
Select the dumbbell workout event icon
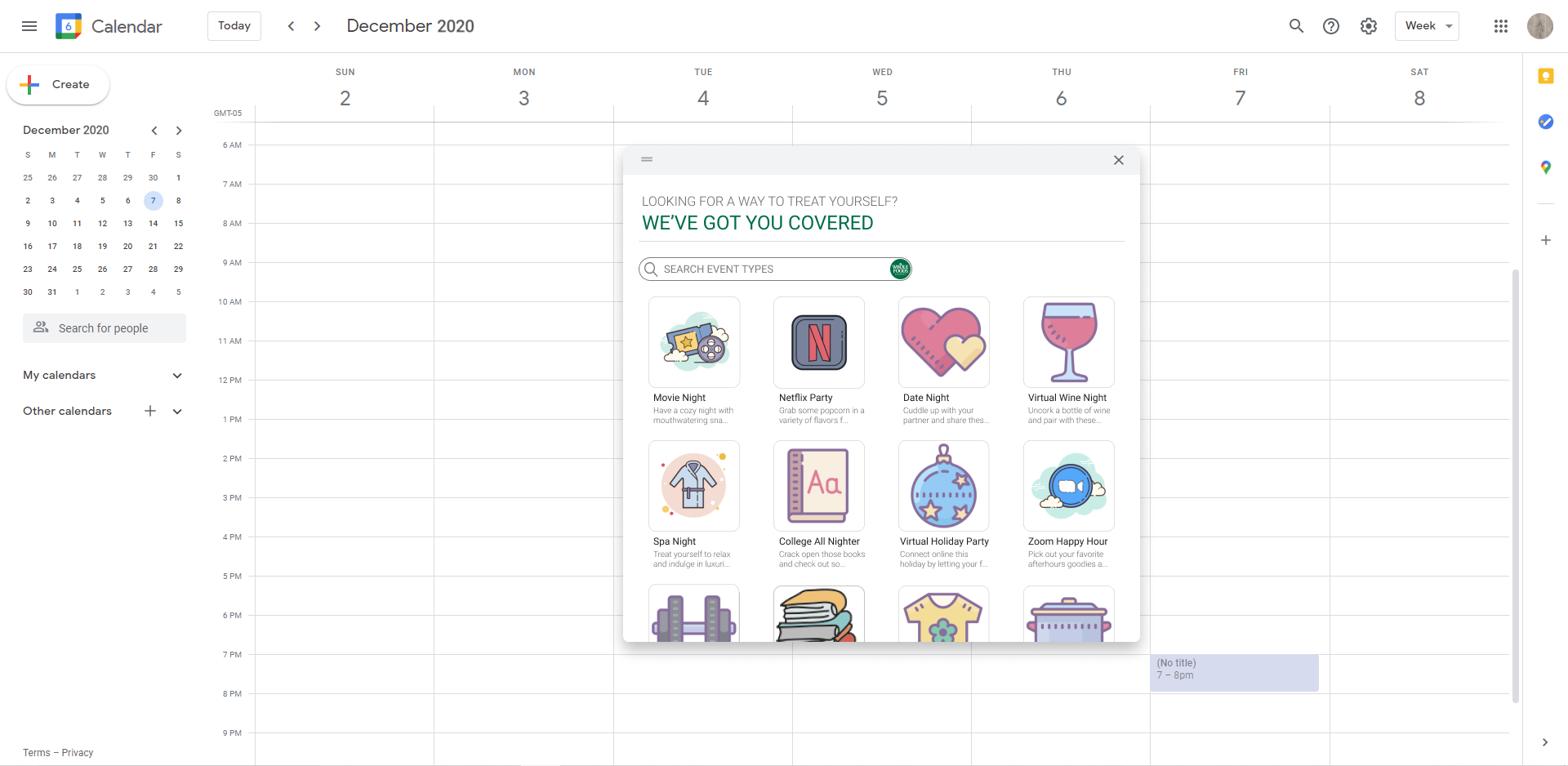(x=694, y=614)
